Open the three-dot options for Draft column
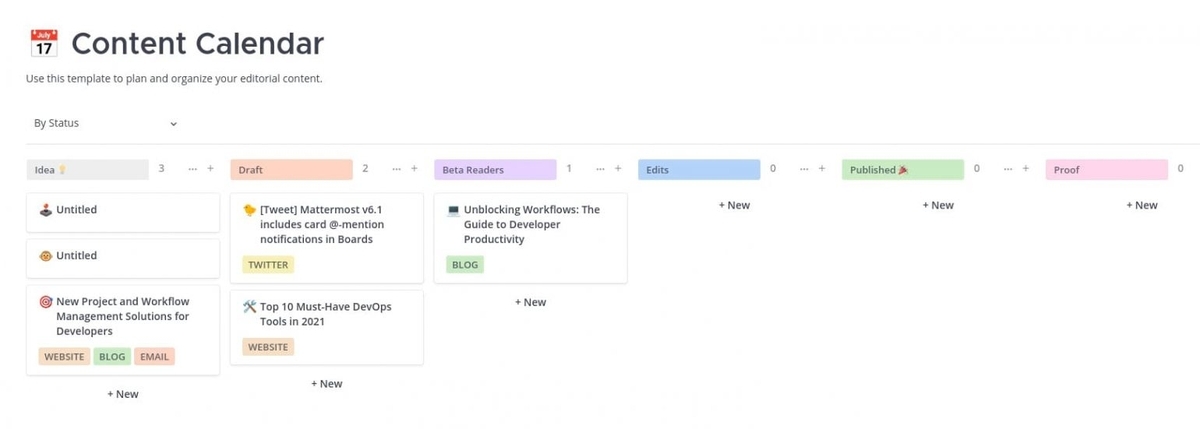Image resolution: width=1200 pixels, height=429 pixels. pos(397,169)
